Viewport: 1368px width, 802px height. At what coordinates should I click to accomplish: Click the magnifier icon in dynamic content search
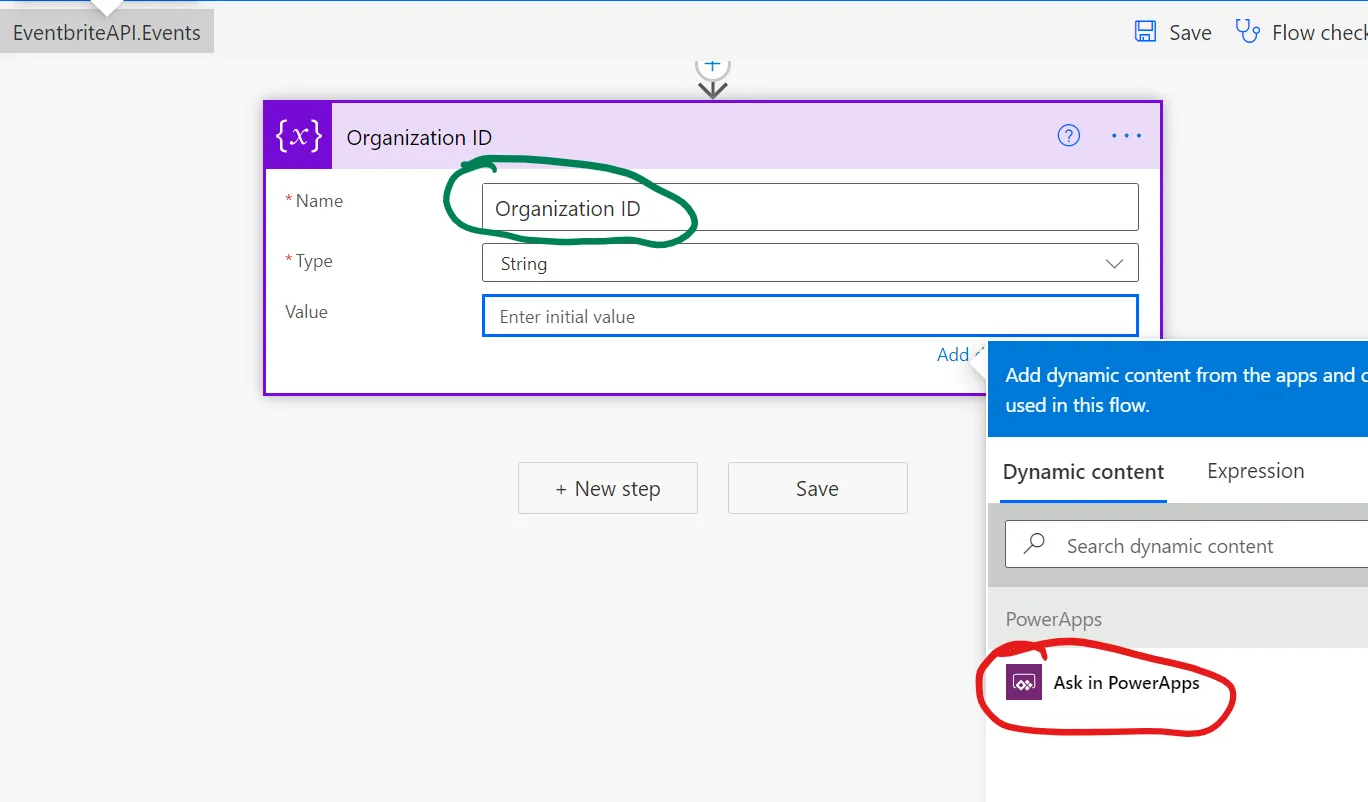point(1034,545)
